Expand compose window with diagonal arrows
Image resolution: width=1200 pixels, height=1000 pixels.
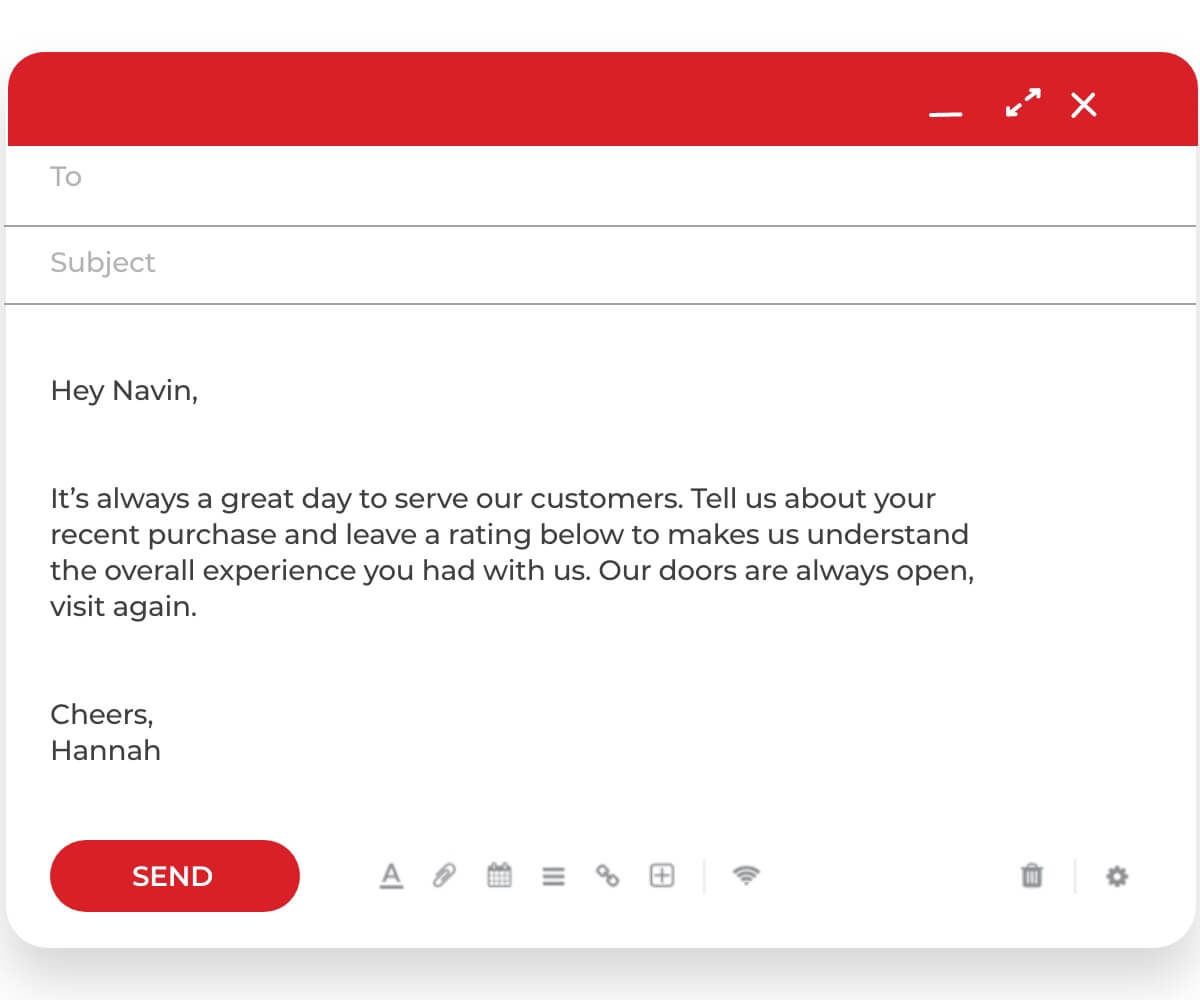[x=1023, y=103]
